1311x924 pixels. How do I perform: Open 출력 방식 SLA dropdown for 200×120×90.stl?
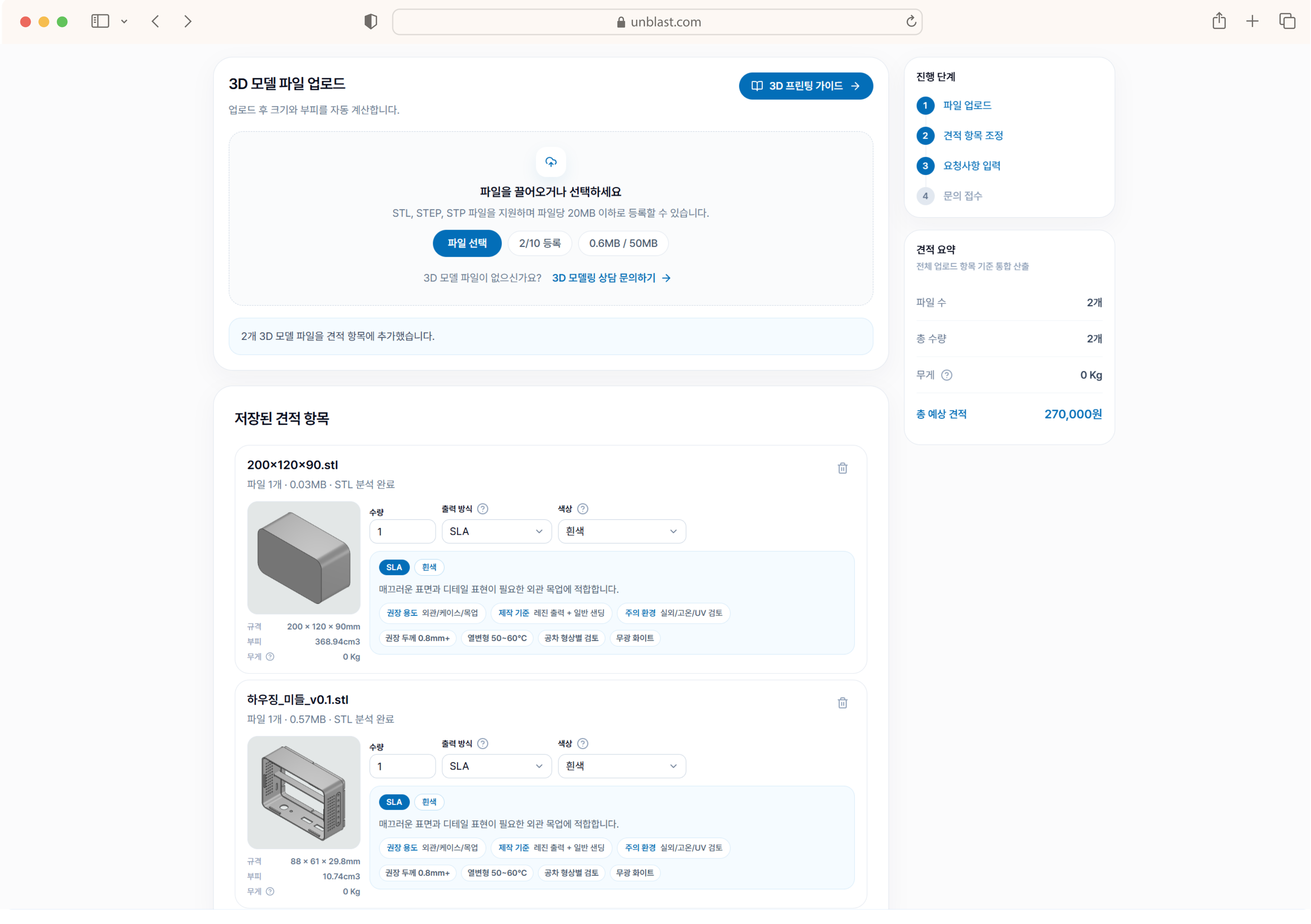point(496,531)
